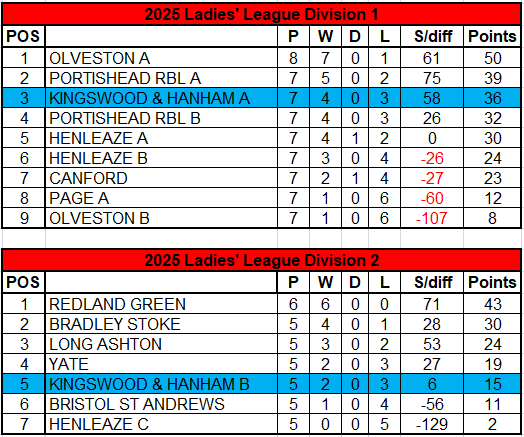Click LONG ASHTON team name cell
The height and width of the screenshot is (437, 524).
pos(161,344)
